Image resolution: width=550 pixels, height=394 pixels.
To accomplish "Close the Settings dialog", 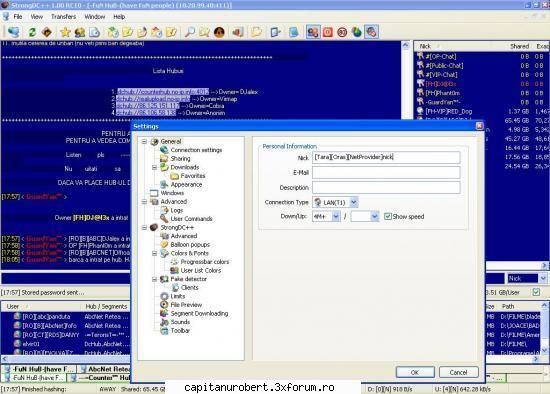I will point(479,126).
